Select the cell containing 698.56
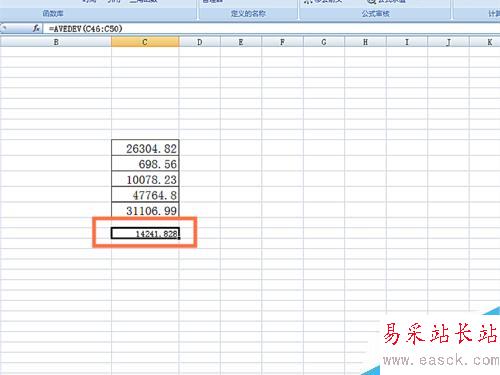 [x=145, y=163]
